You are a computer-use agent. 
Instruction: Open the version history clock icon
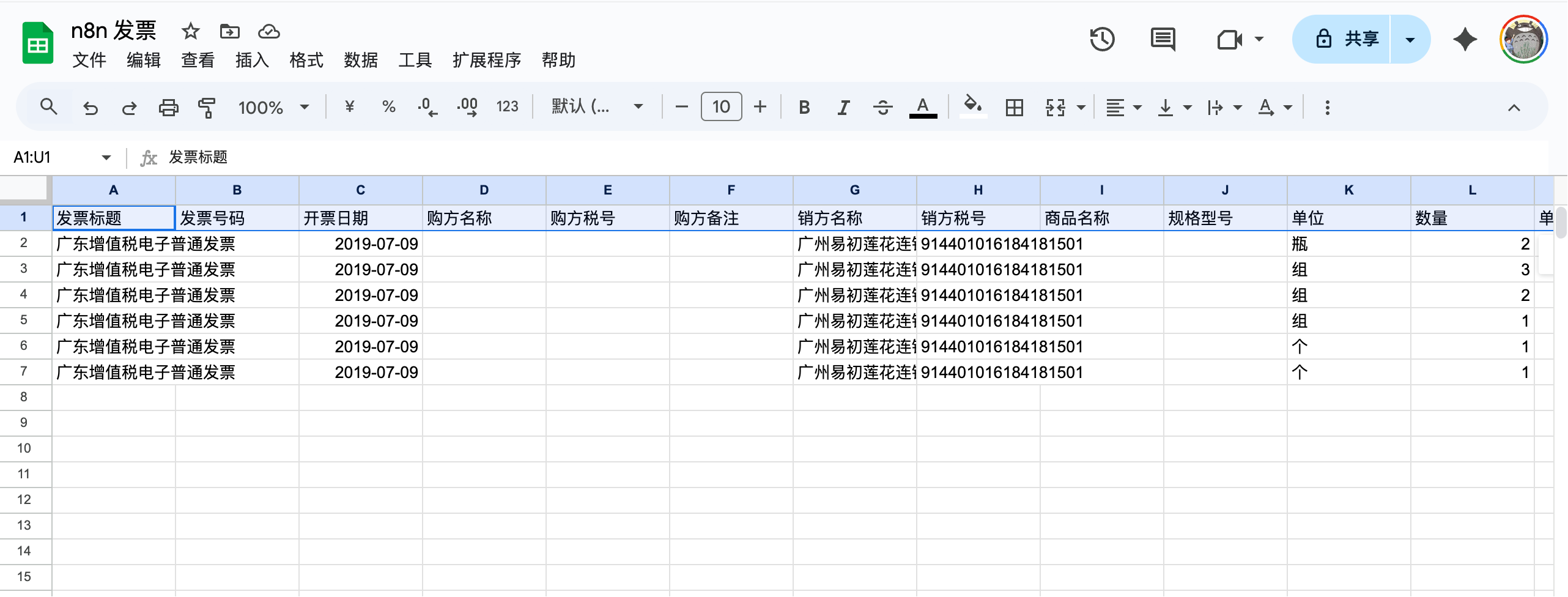pyautogui.click(x=1102, y=40)
